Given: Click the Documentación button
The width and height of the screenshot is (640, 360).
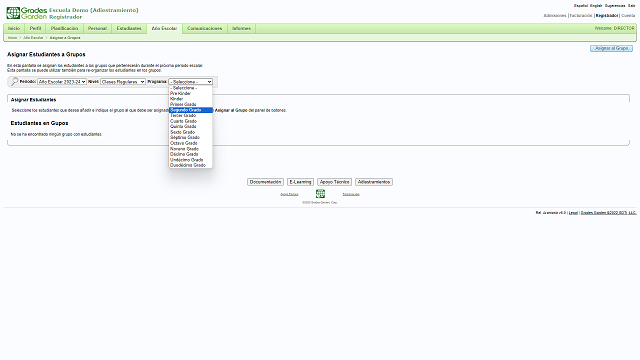Looking at the screenshot, I should pos(265,182).
